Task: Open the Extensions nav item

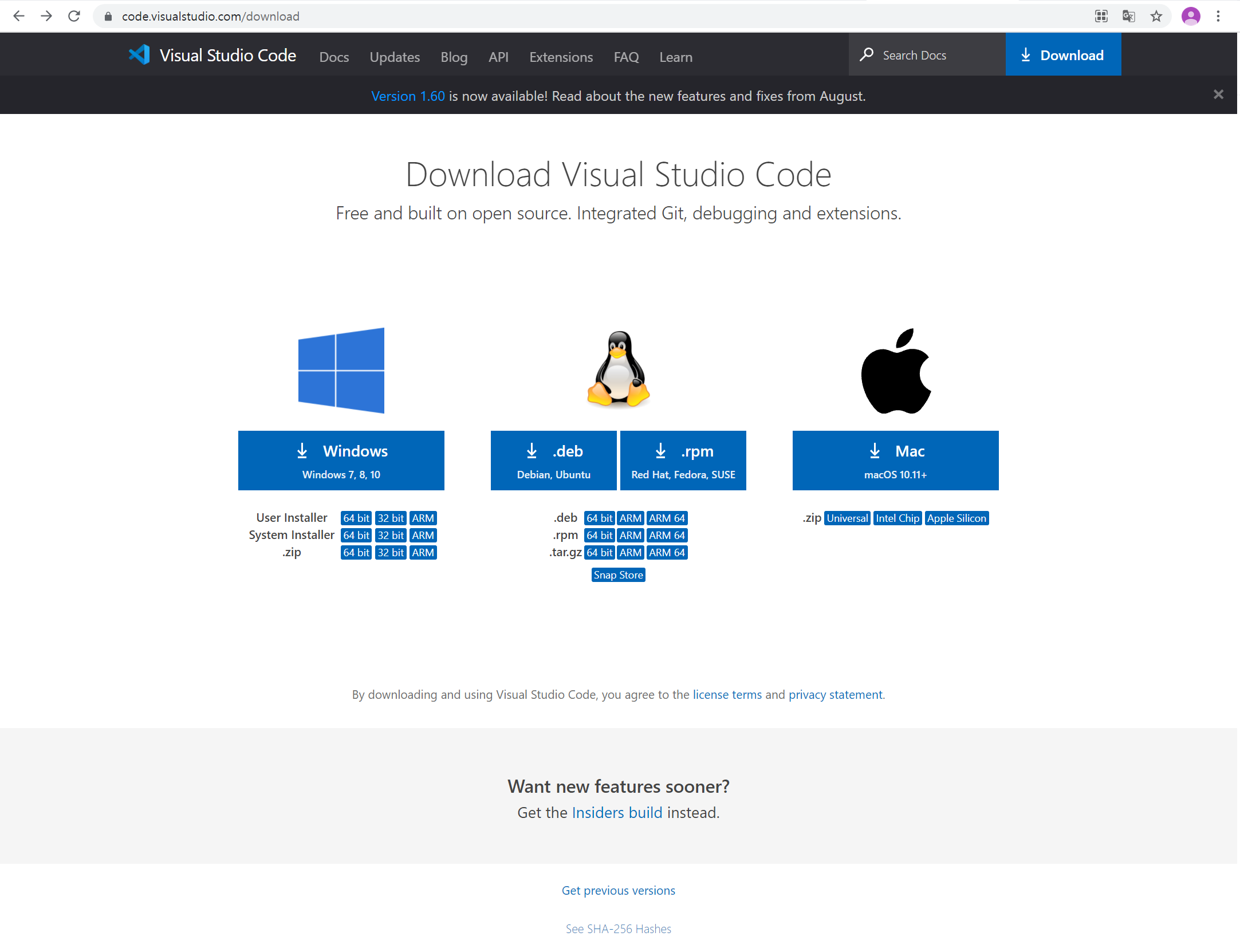Action: click(x=561, y=57)
